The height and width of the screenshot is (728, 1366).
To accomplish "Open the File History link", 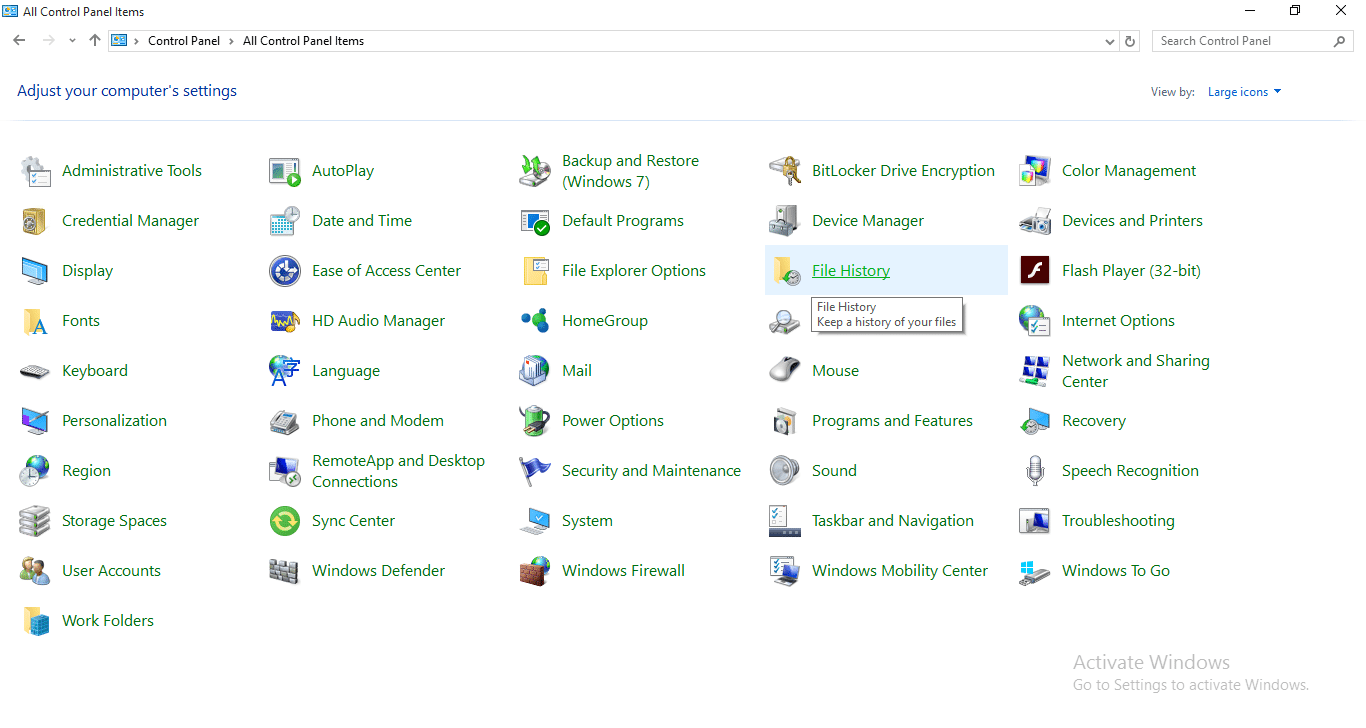I will coord(851,271).
